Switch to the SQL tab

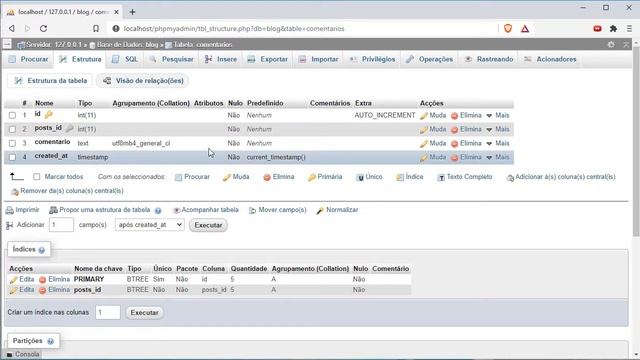[x=126, y=60]
